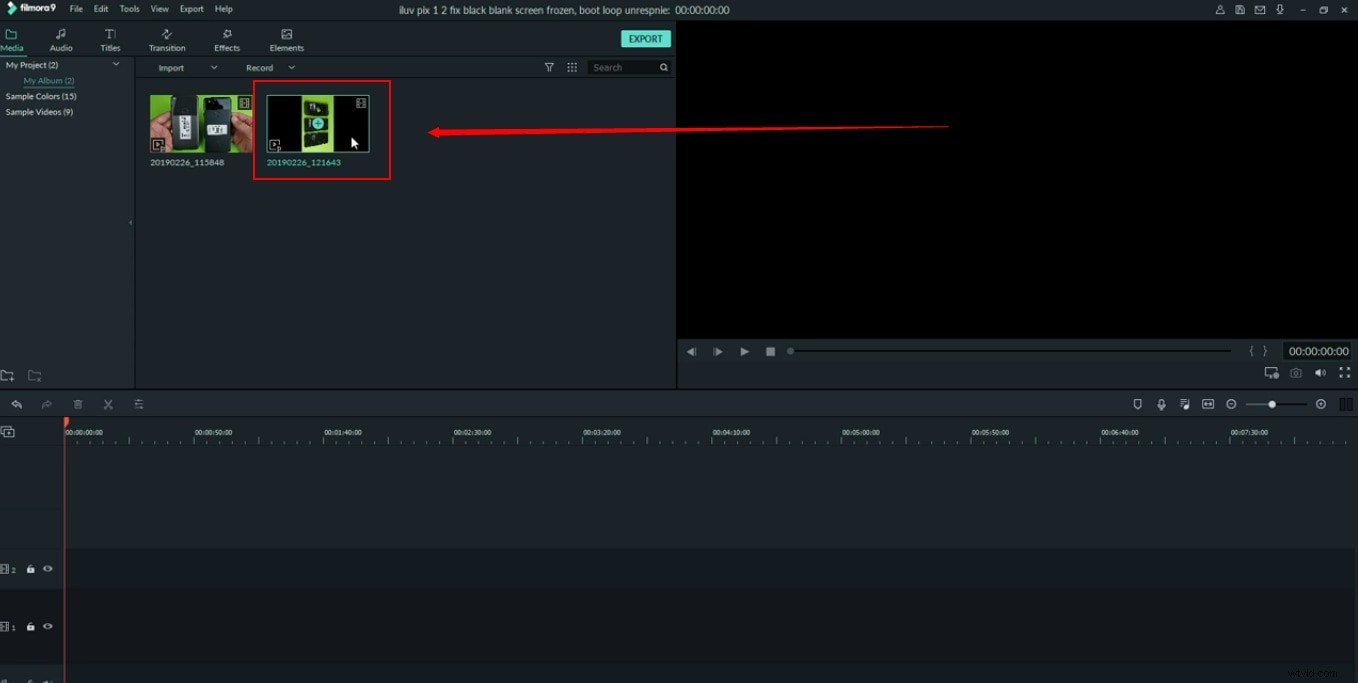Viewport: 1358px width, 683px height.
Task: Lock track 2 with its padlock icon
Action: point(30,568)
